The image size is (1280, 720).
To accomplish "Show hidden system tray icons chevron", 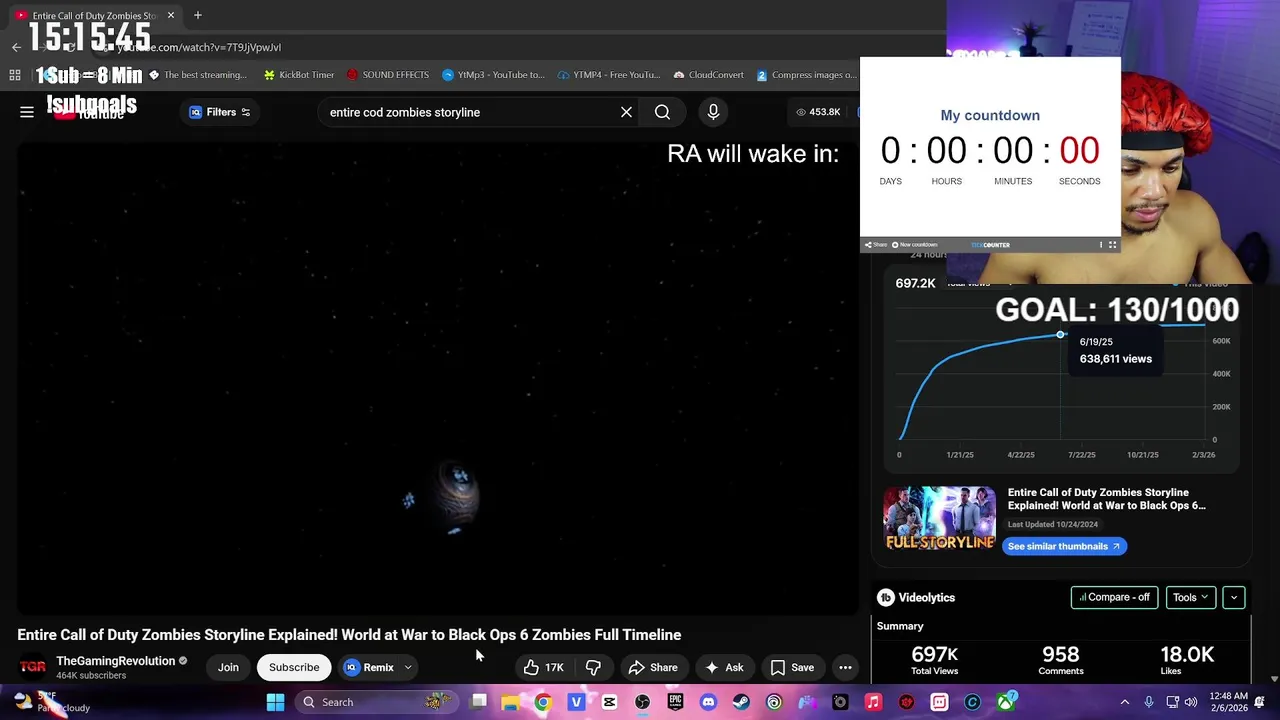I will click(1124, 702).
